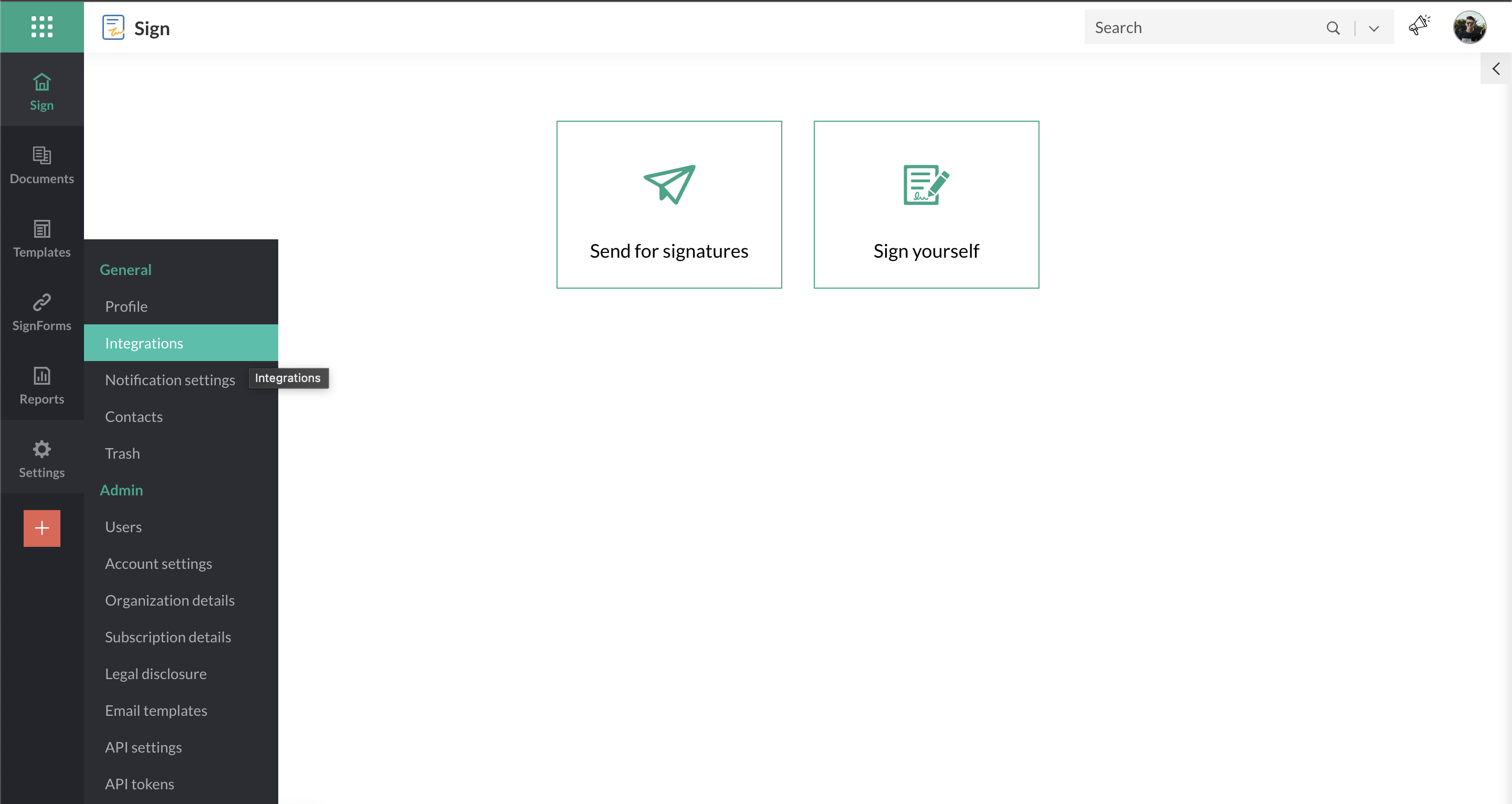The image size is (1512, 804).
Task: Click the red plus create button
Action: [x=41, y=528]
